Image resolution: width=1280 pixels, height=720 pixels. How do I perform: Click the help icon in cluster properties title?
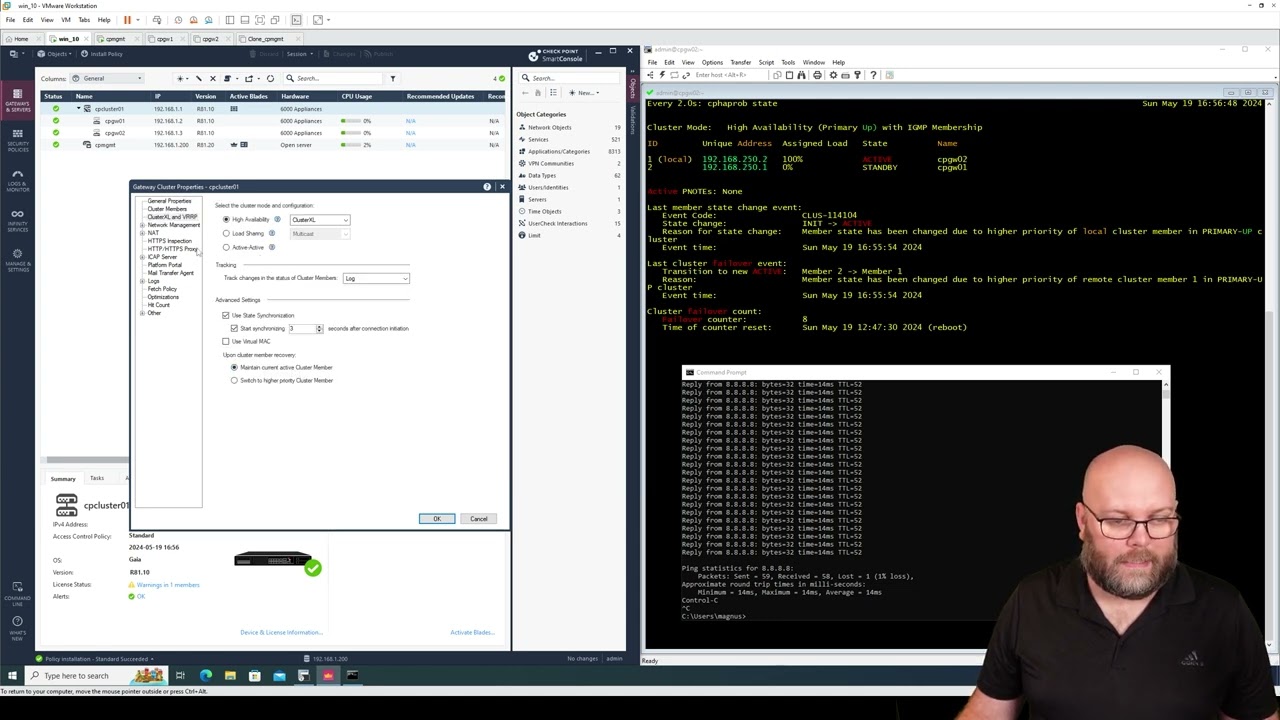487,187
